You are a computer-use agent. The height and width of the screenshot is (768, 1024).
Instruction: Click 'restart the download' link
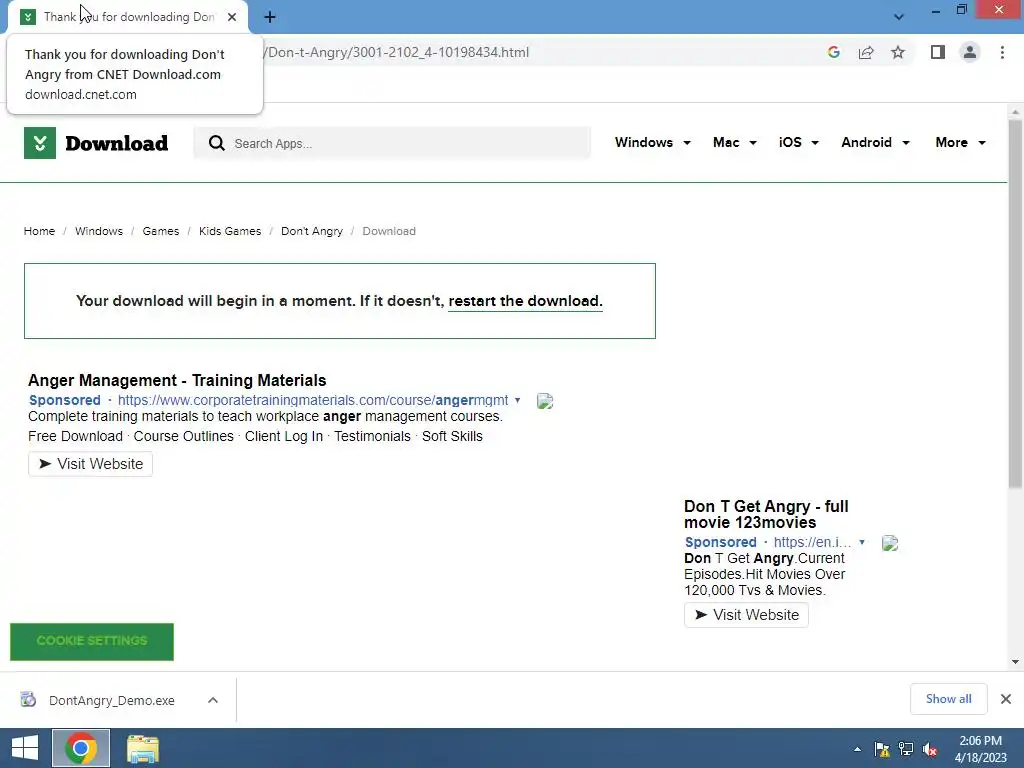[525, 301]
